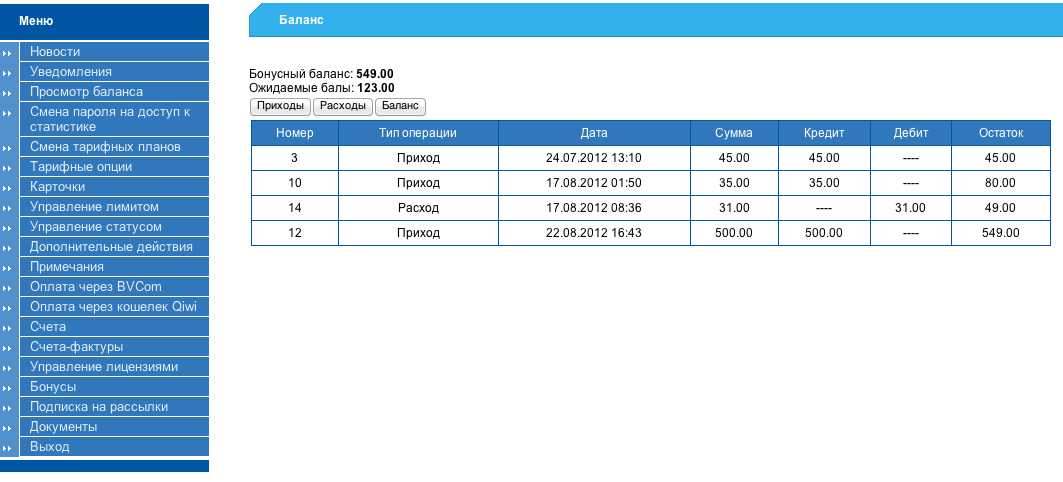Open Подписка на рассылки menu entry
This screenshot has width=1063, height=482.
tap(99, 407)
